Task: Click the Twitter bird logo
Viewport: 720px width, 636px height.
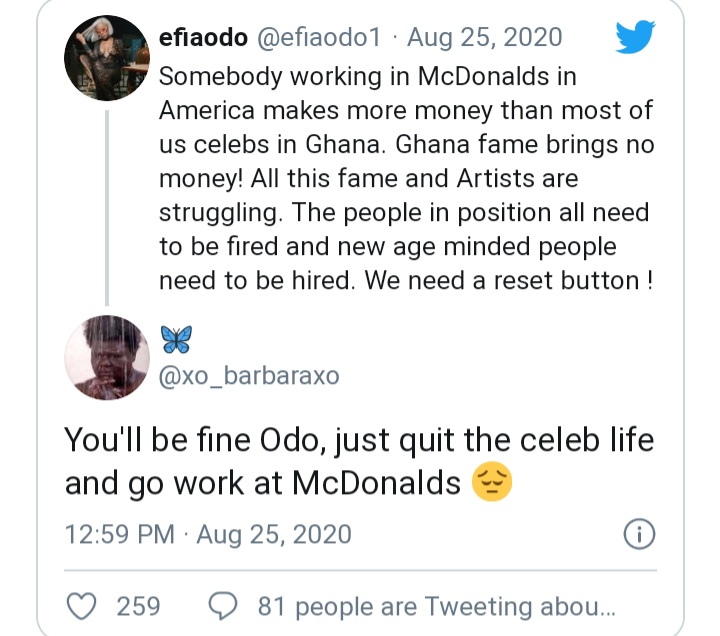Action: pos(634,39)
